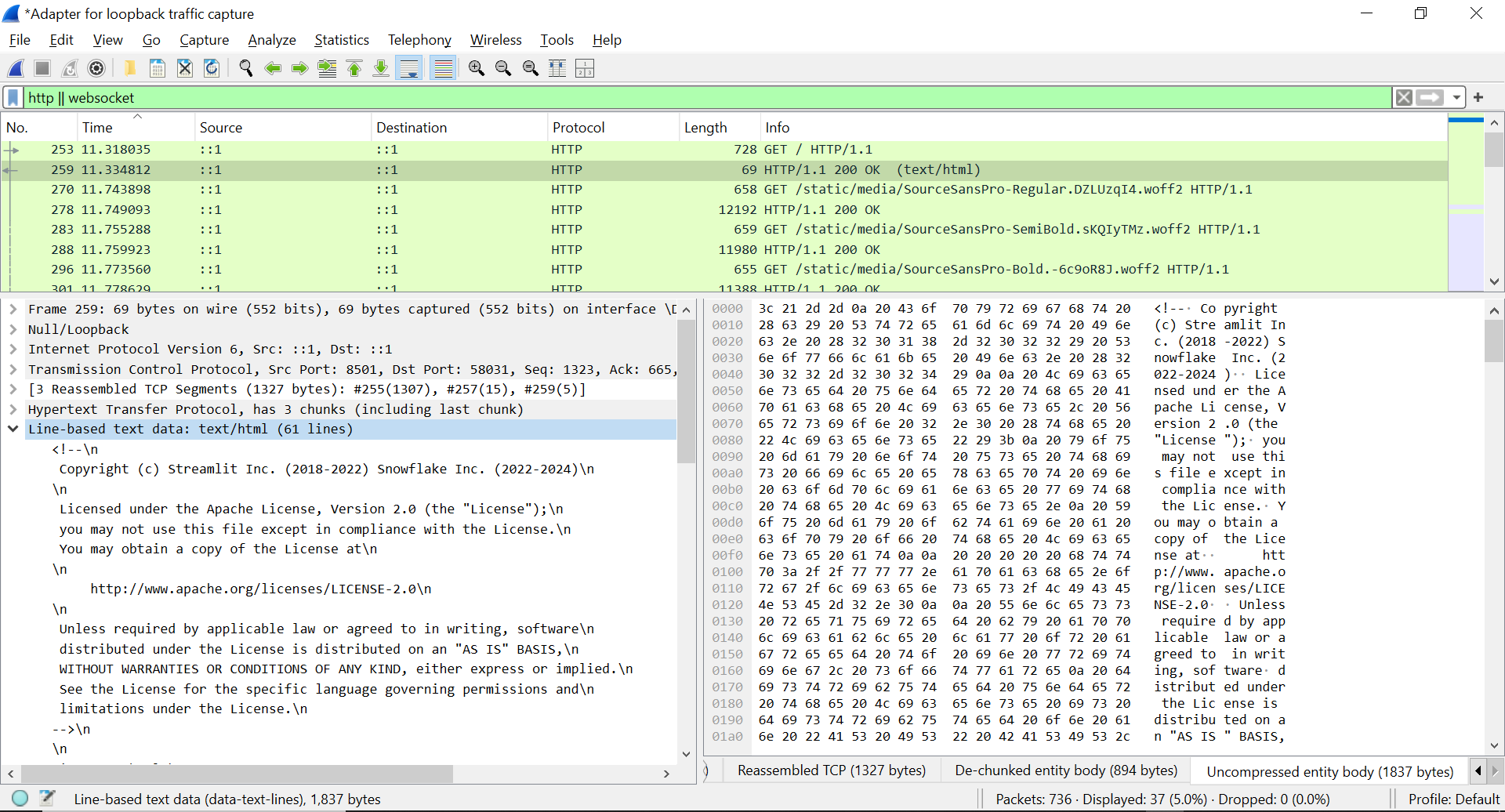
Task: Open the Statistics menu
Action: pos(342,40)
